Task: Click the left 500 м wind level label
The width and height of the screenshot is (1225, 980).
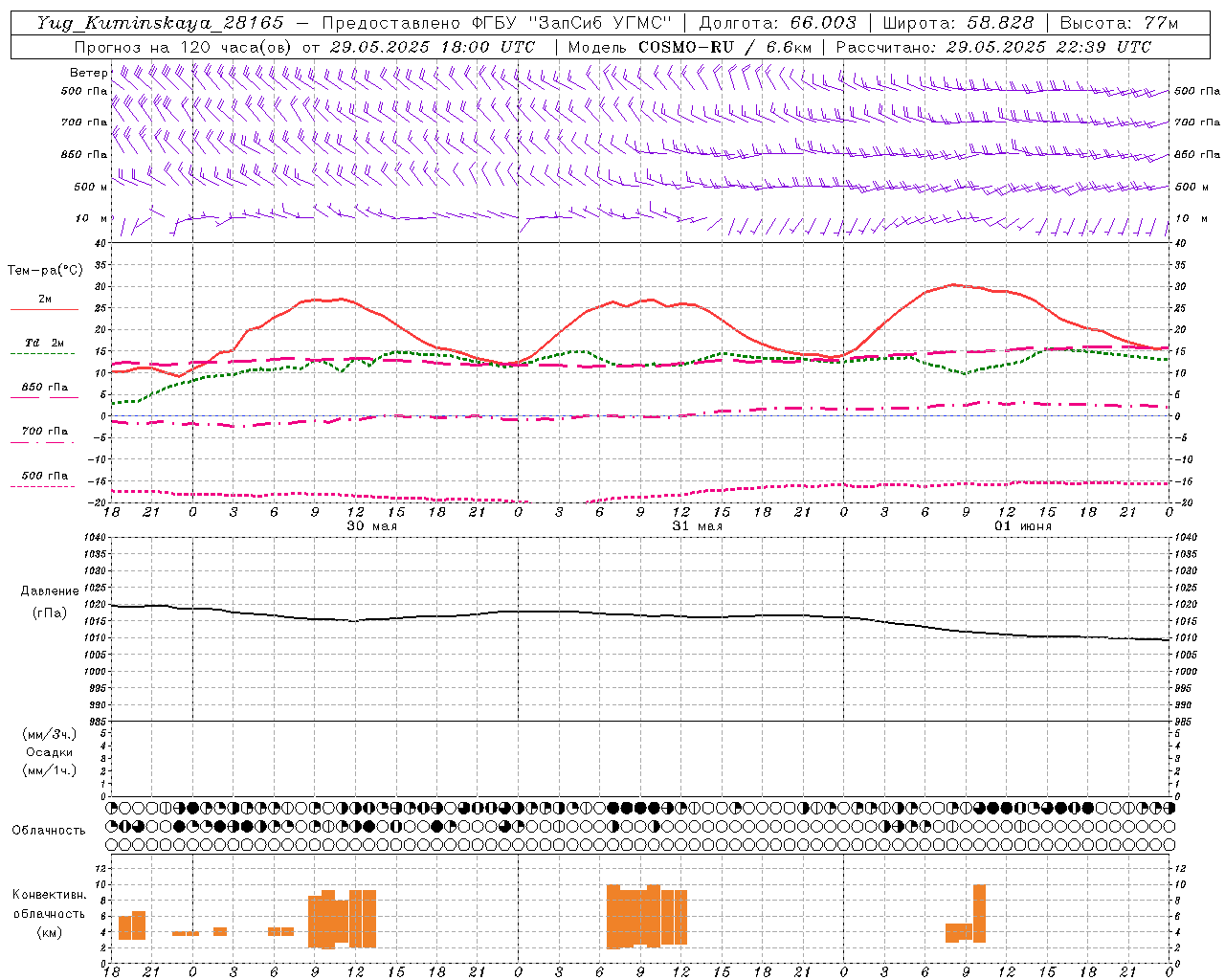Action: coord(91,187)
